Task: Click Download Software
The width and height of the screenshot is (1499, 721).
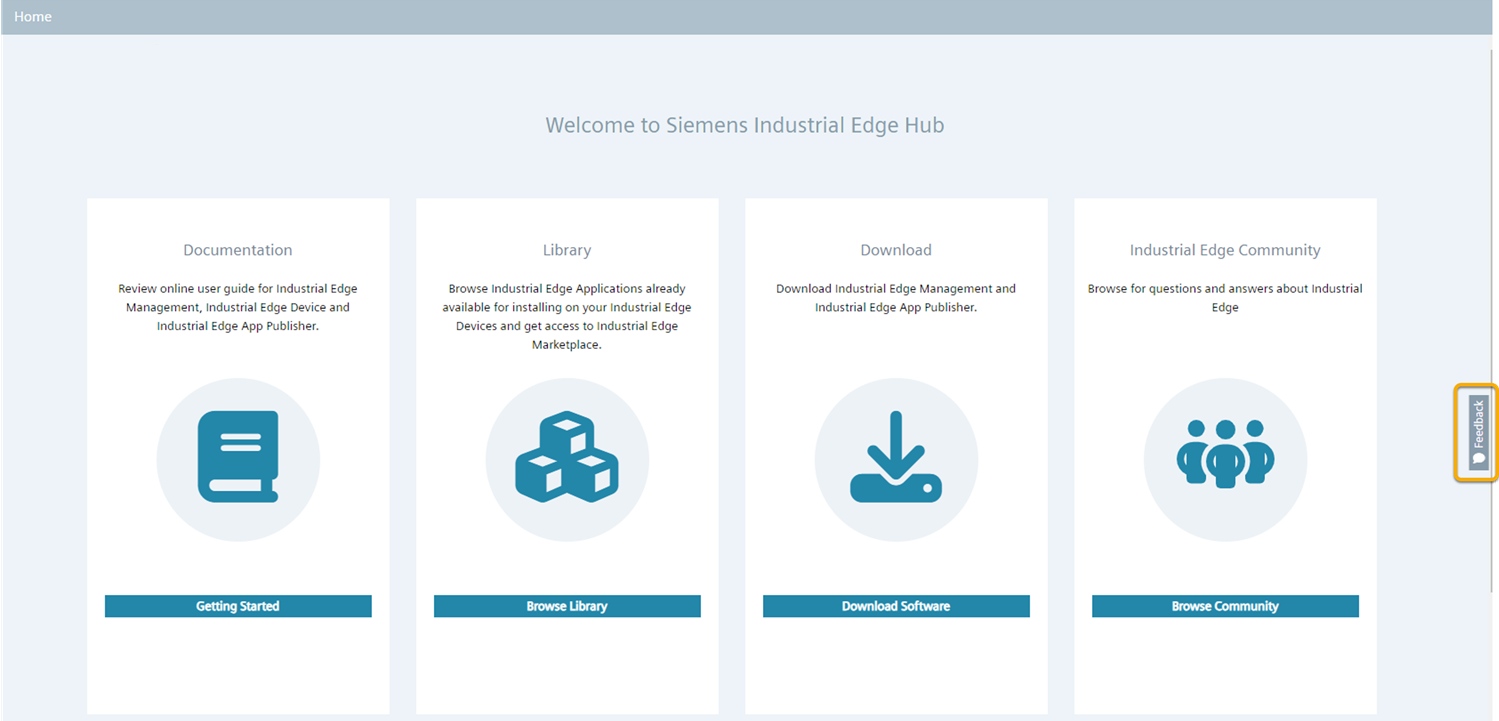Action: (895, 605)
